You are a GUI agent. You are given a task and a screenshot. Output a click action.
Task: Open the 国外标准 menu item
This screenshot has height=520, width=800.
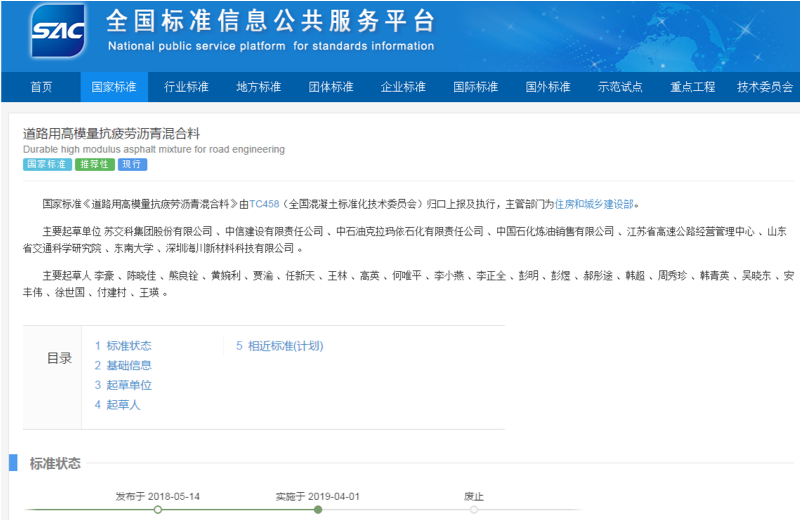548,87
